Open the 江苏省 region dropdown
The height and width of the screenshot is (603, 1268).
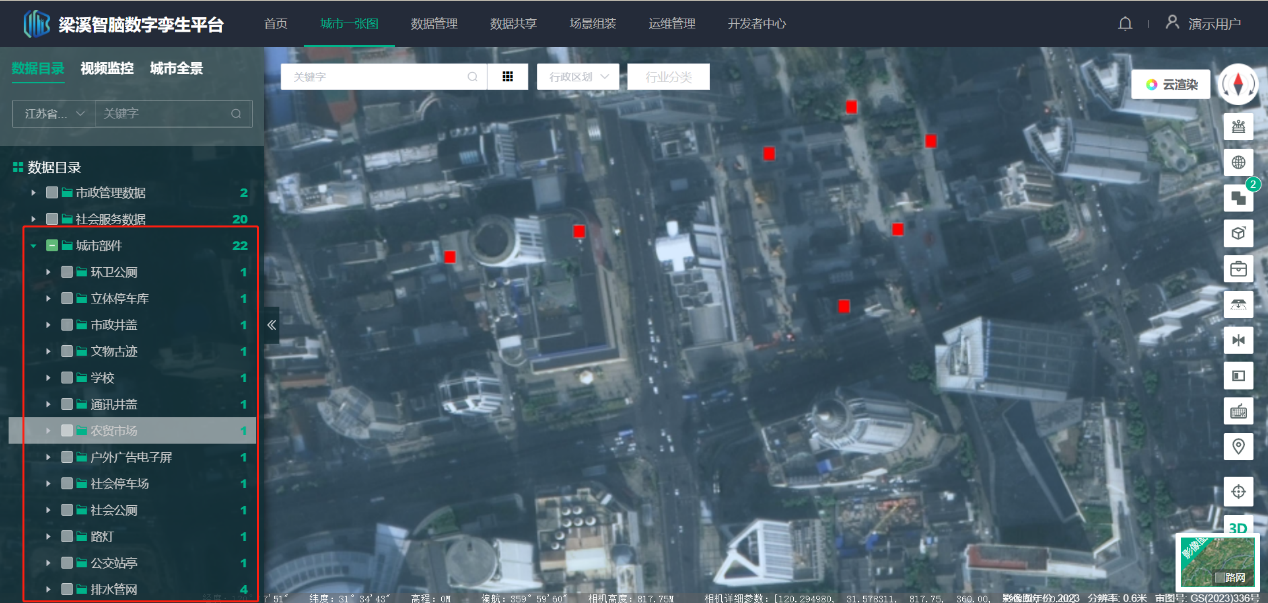pyautogui.click(x=53, y=114)
